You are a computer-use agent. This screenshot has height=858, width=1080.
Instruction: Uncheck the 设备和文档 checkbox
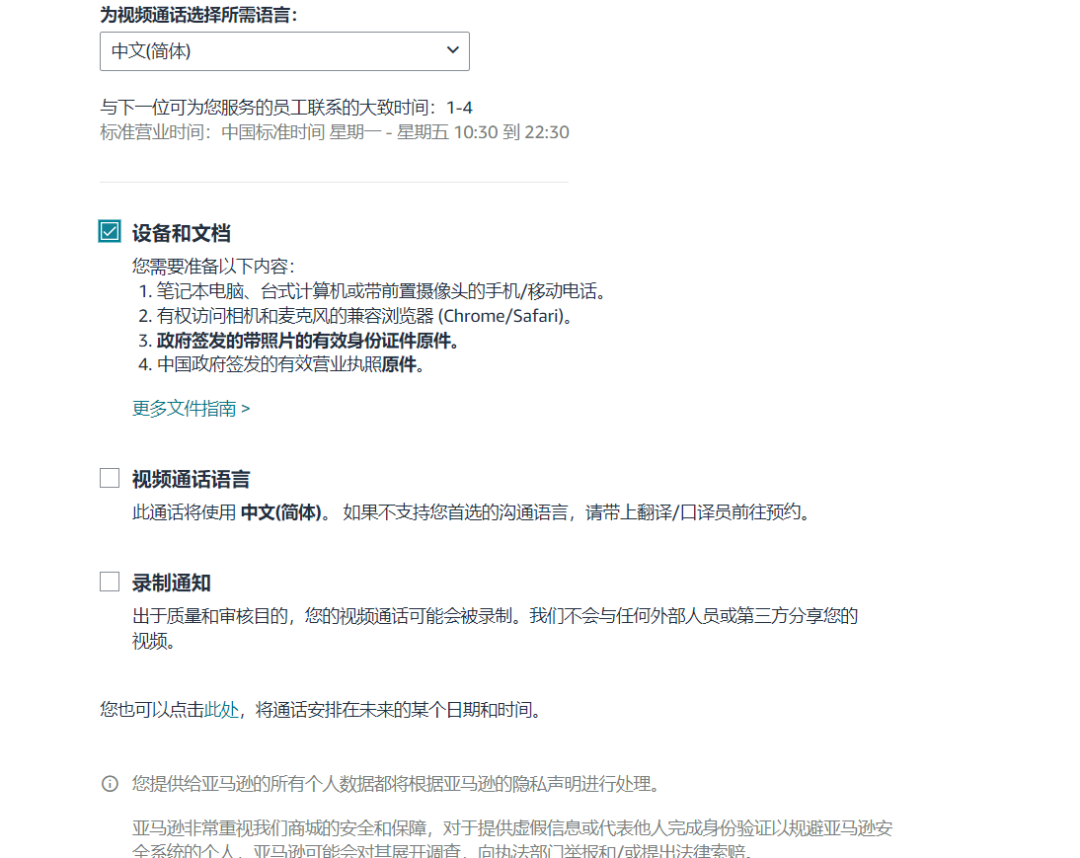pyautogui.click(x=109, y=229)
